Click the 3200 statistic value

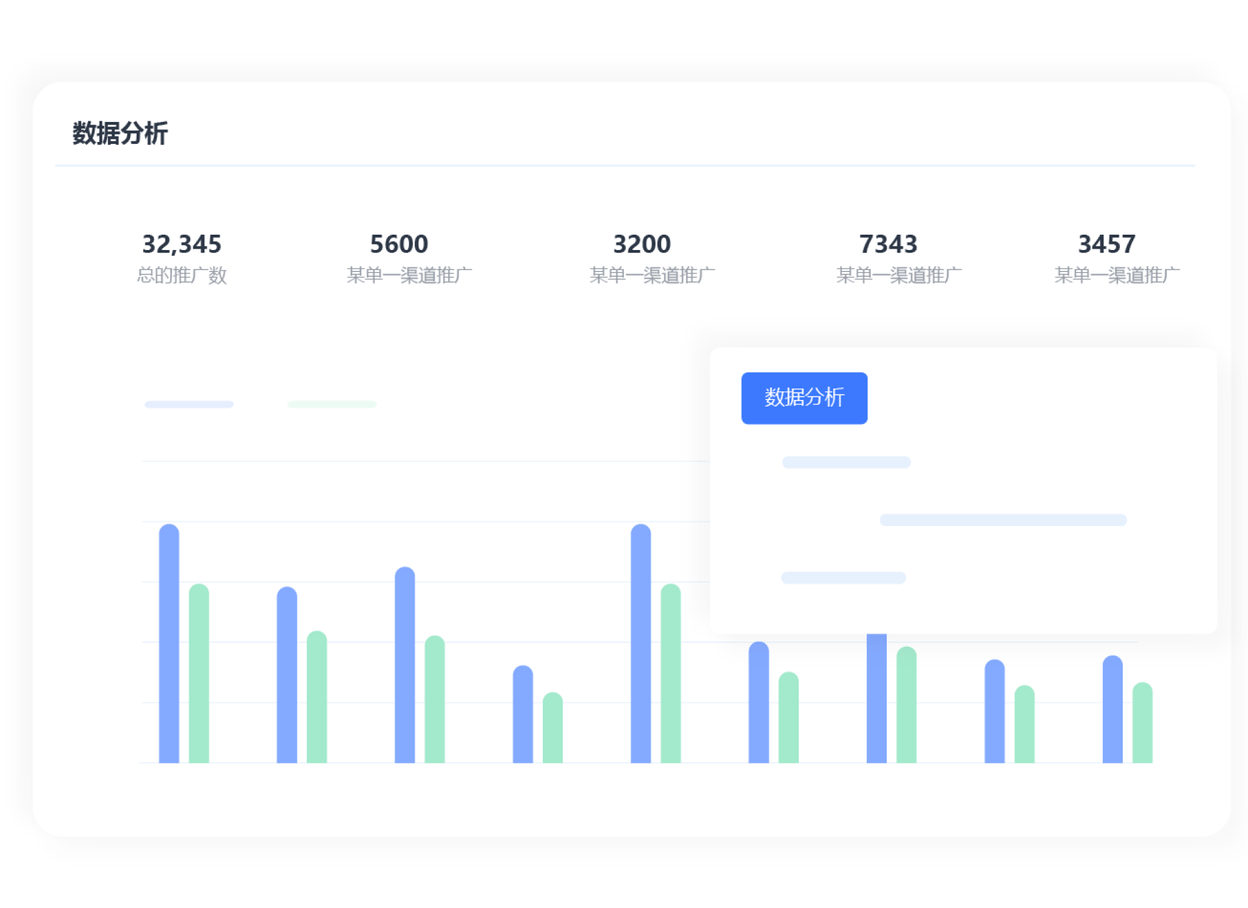pos(642,244)
